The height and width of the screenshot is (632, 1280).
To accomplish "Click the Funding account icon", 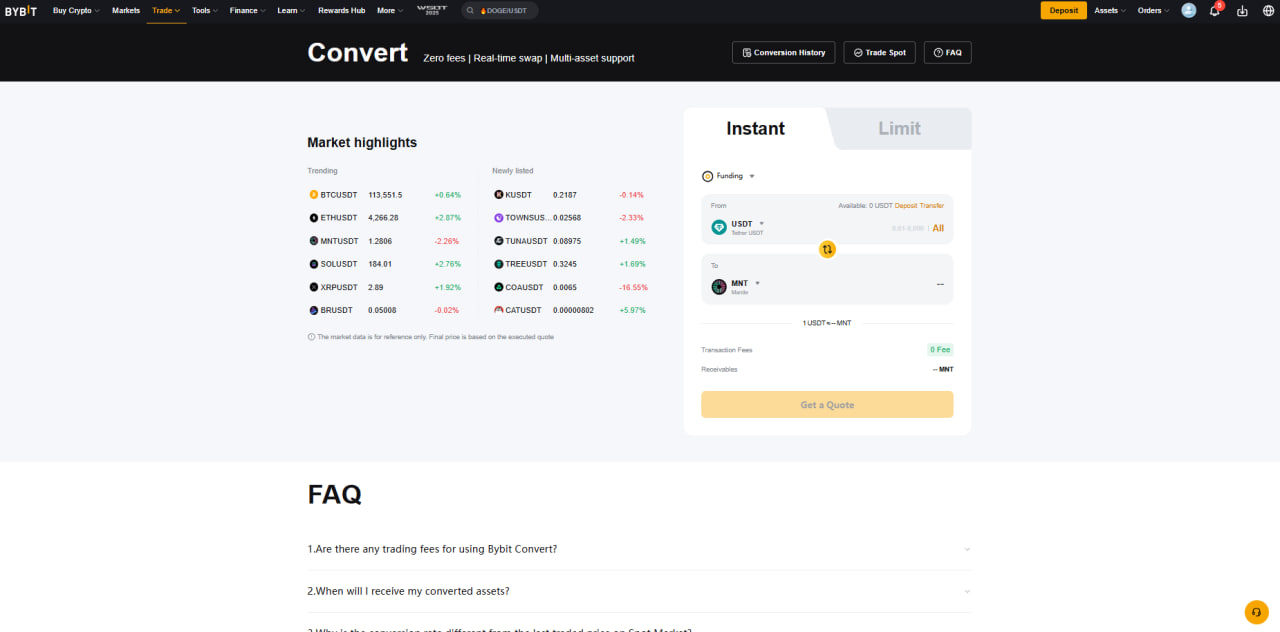I will tap(707, 176).
